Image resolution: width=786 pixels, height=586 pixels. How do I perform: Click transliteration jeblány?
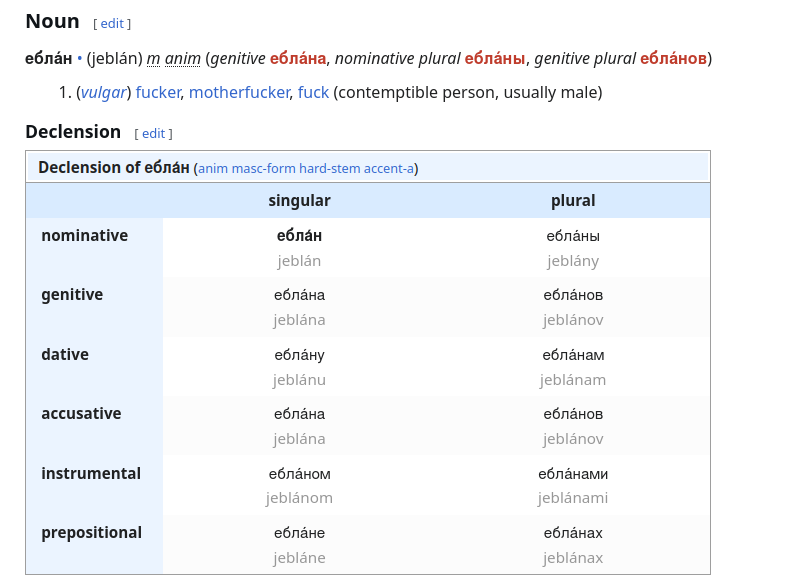pyautogui.click(x=573, y=261)
